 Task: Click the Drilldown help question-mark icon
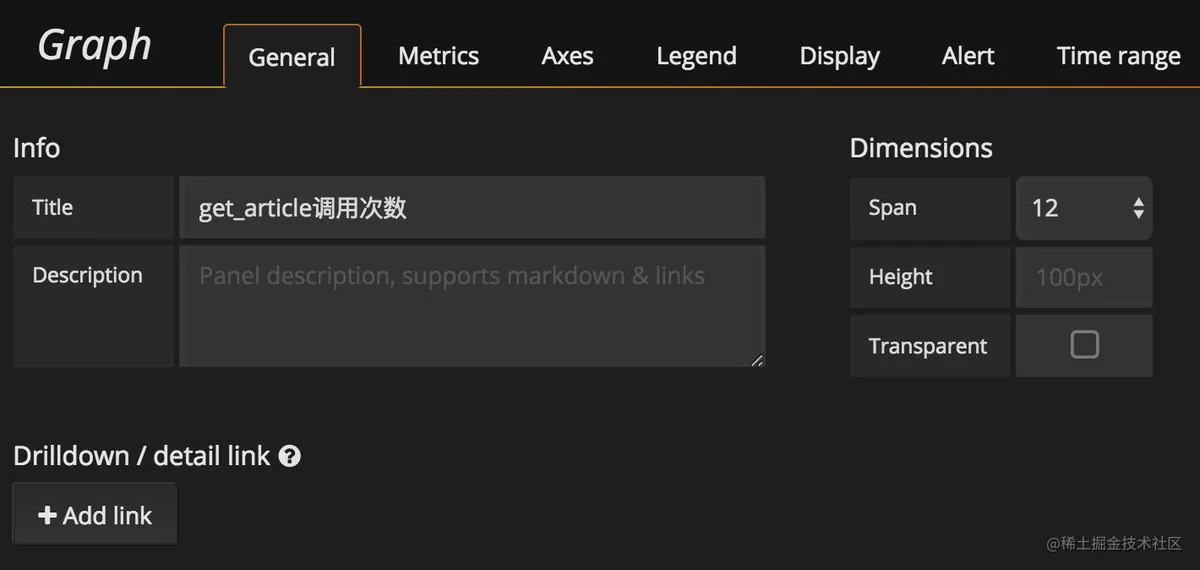click(x=290, y=456)
